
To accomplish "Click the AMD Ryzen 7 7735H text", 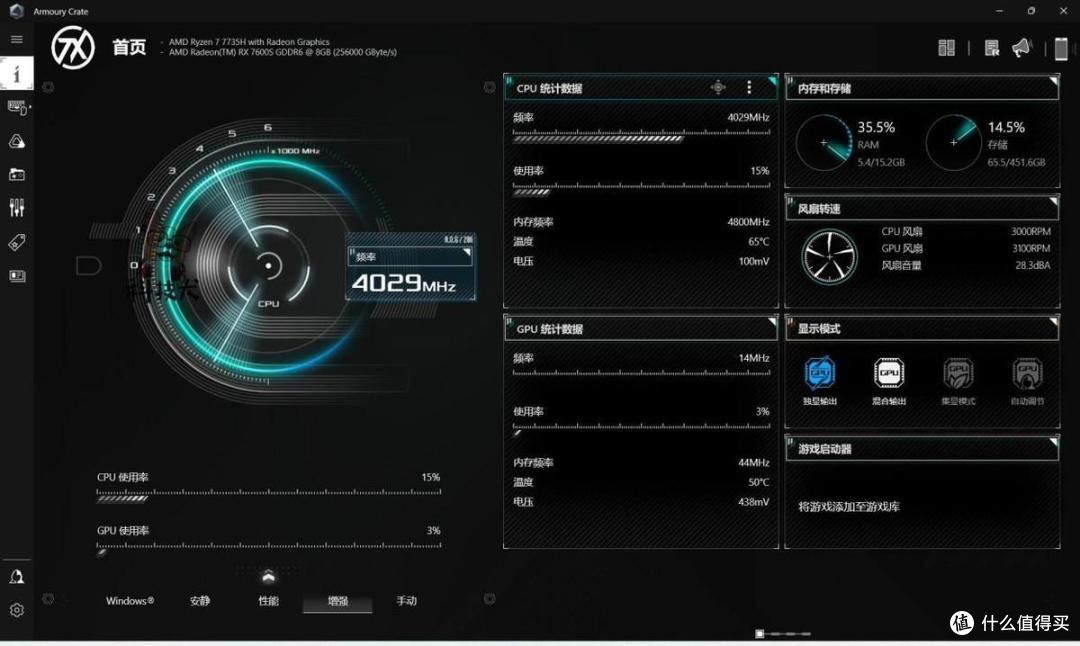I will point(249,42).
